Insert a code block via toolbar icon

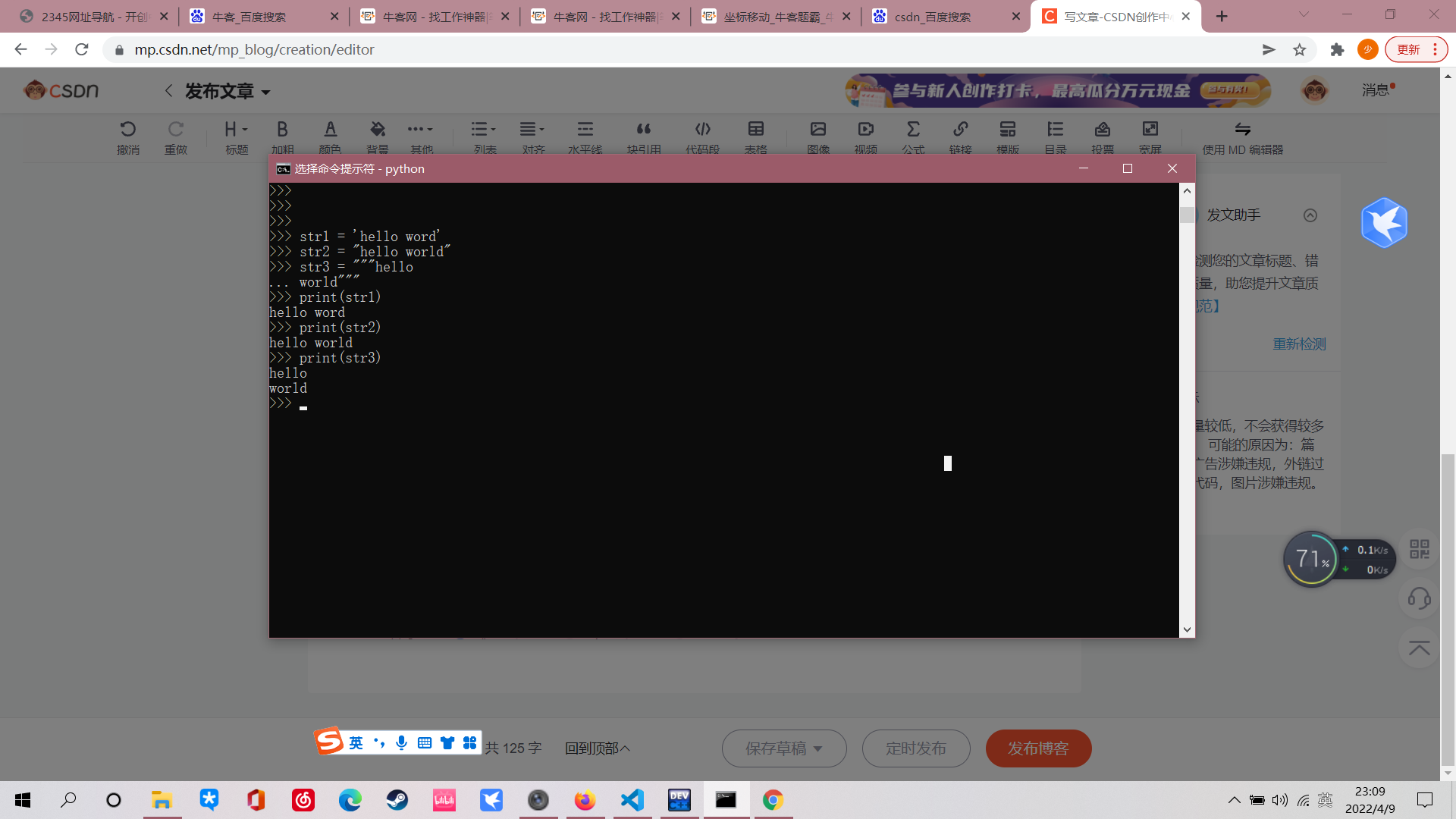[x=702, y=130]
